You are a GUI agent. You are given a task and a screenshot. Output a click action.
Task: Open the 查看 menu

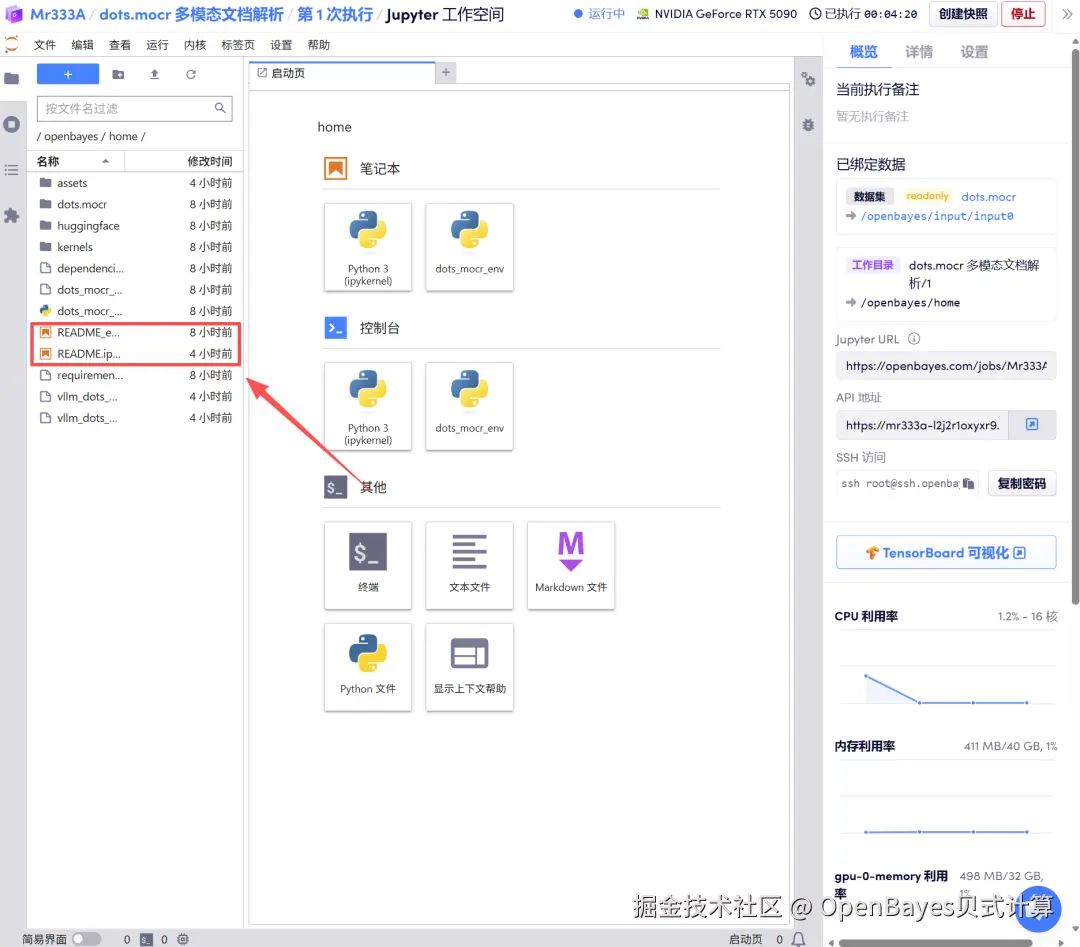click(x=119, y=45)
